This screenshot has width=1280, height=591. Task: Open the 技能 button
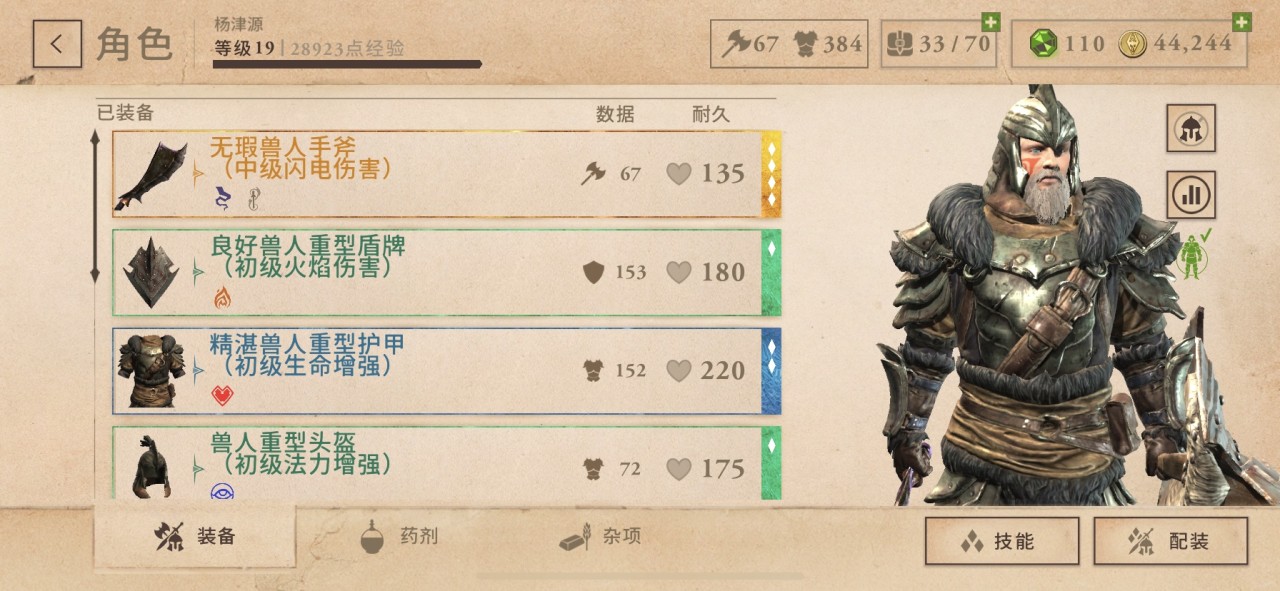[x=1002, y=542]
